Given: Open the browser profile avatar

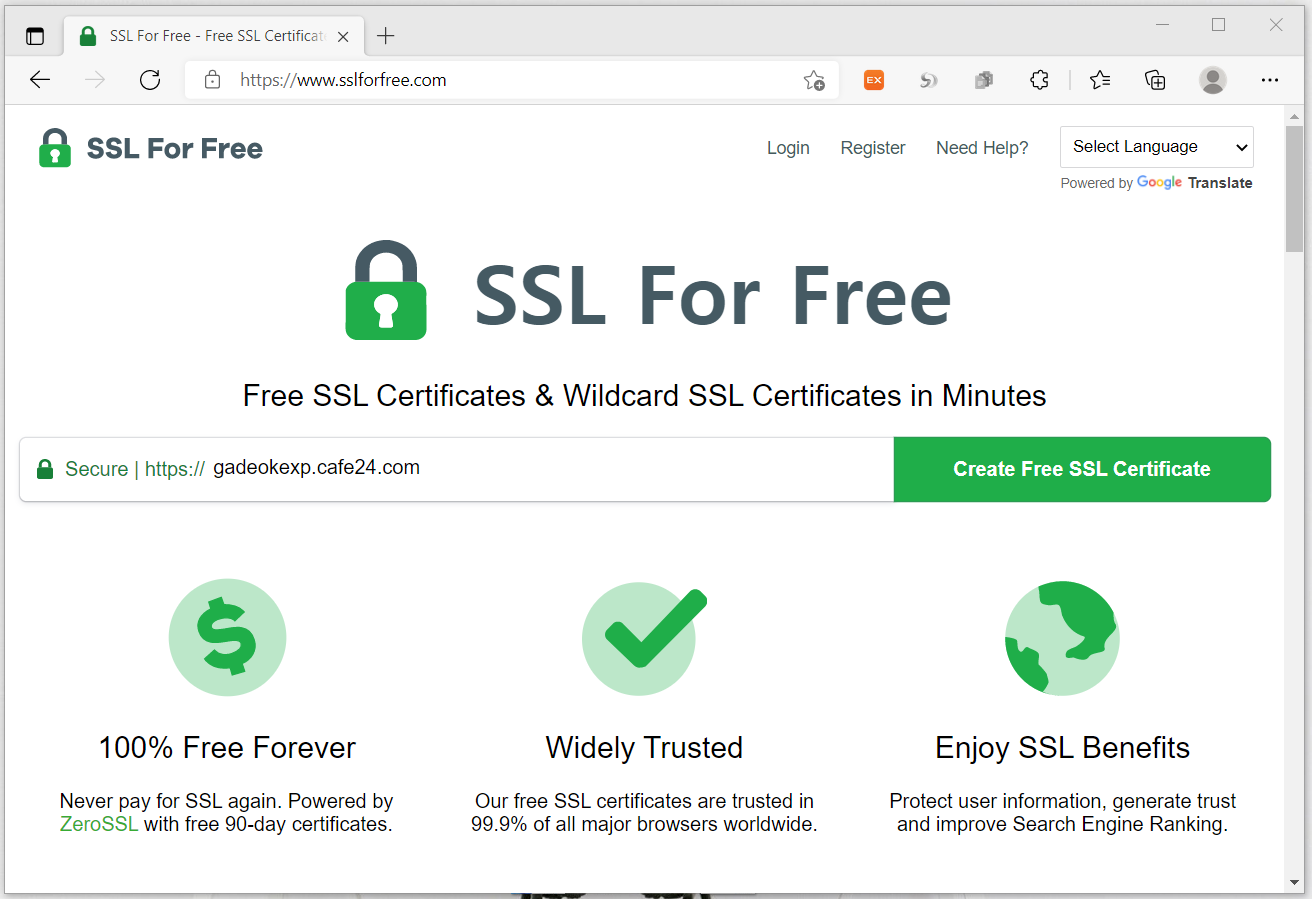Looking at the screenshot, I should tap(1213, 80).
